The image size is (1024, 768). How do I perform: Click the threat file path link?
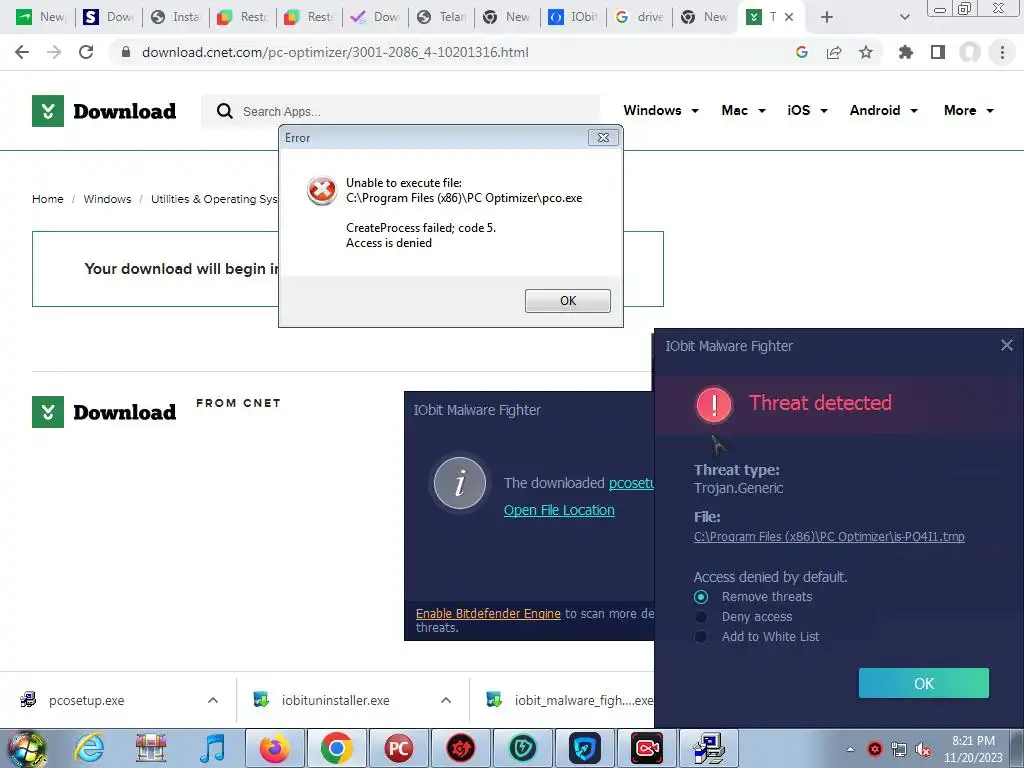tap(829, 537)
